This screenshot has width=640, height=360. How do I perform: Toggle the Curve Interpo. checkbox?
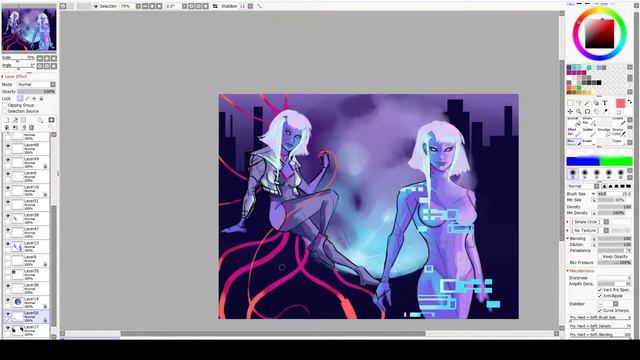pyautogui.click(x=600, y=311)
